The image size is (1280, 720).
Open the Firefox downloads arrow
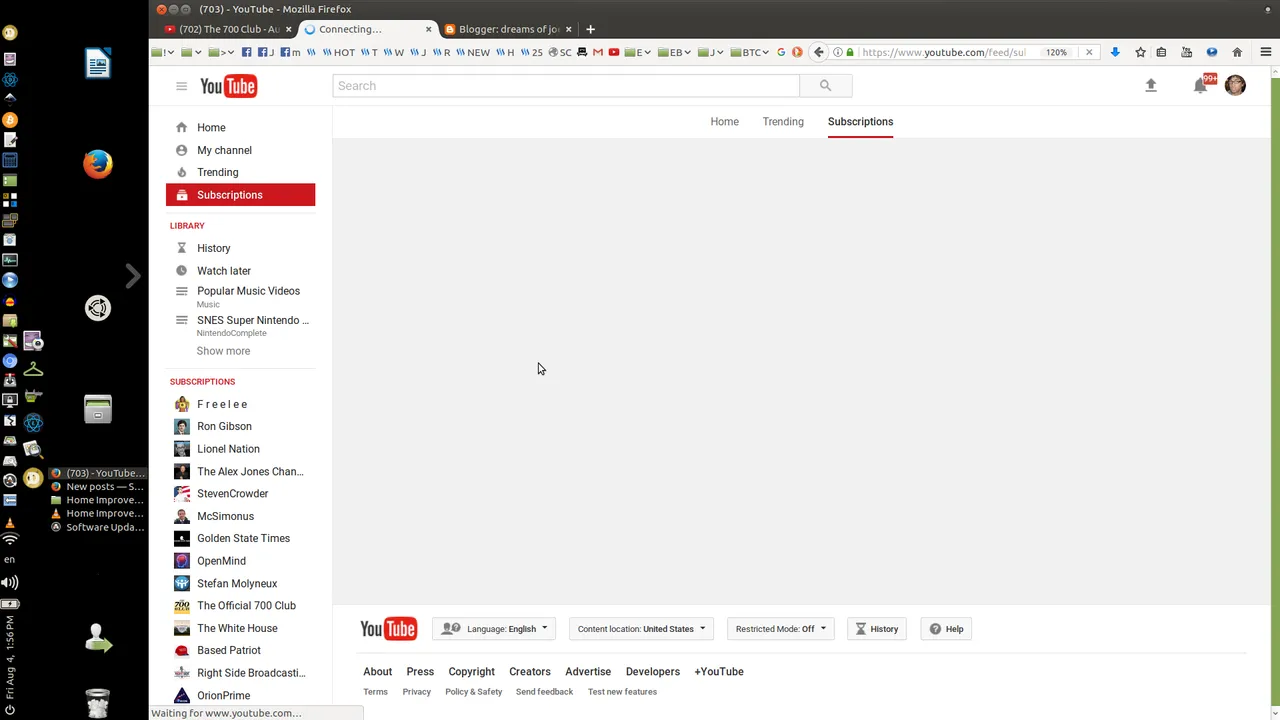pos(1115,52)
